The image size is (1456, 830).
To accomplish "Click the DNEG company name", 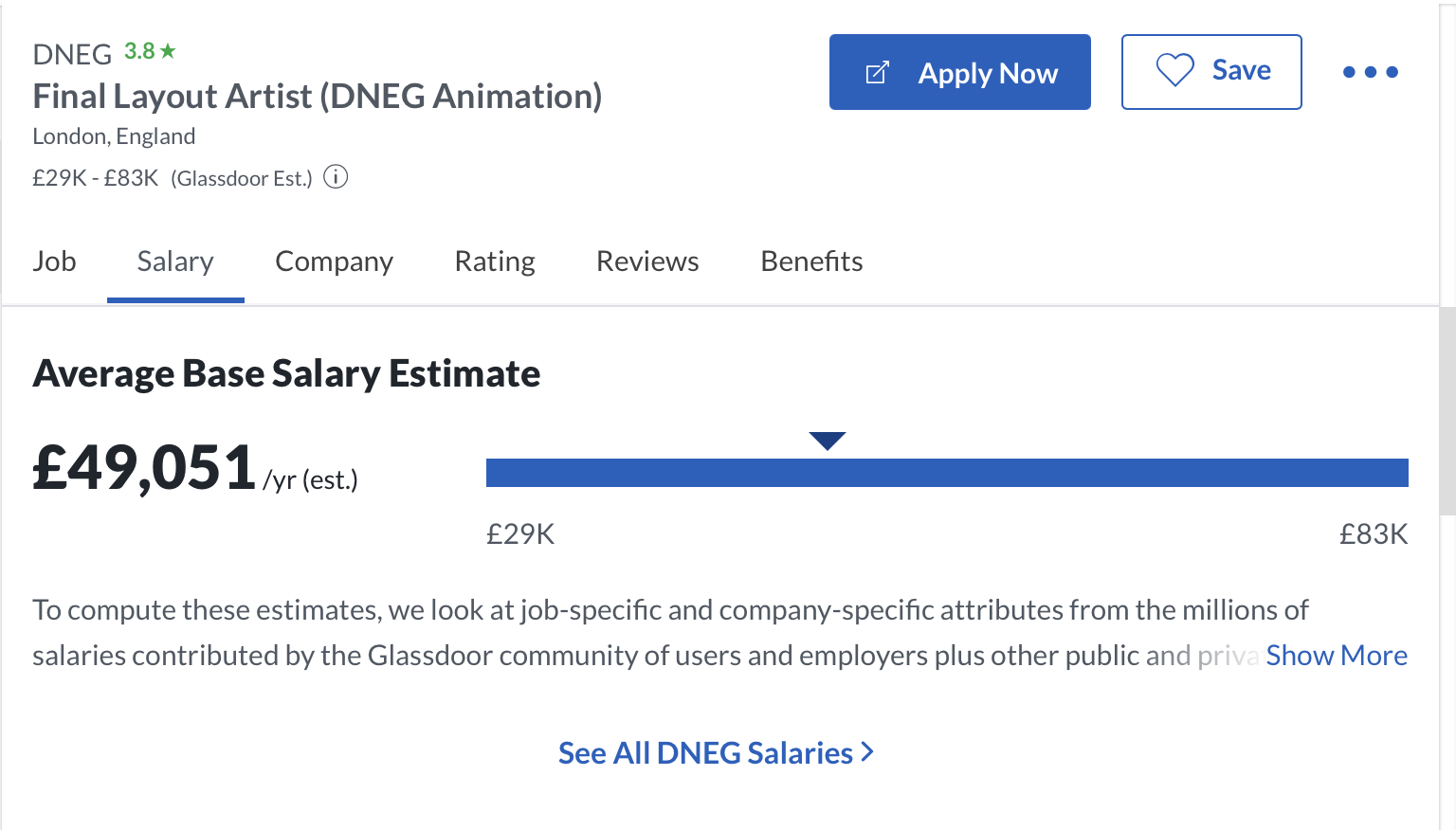I will (72, 55).
